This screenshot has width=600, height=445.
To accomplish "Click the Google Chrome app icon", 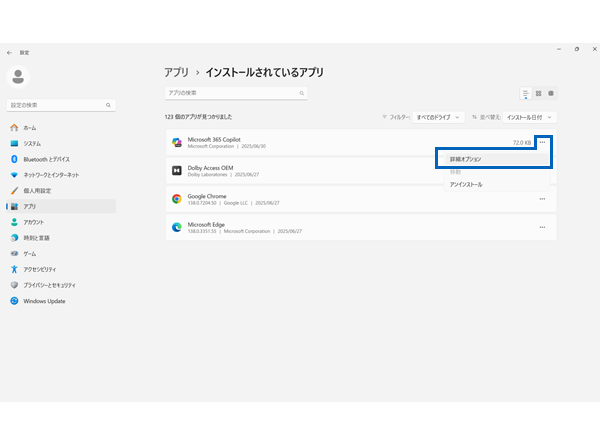I will [x=177, y=199].
